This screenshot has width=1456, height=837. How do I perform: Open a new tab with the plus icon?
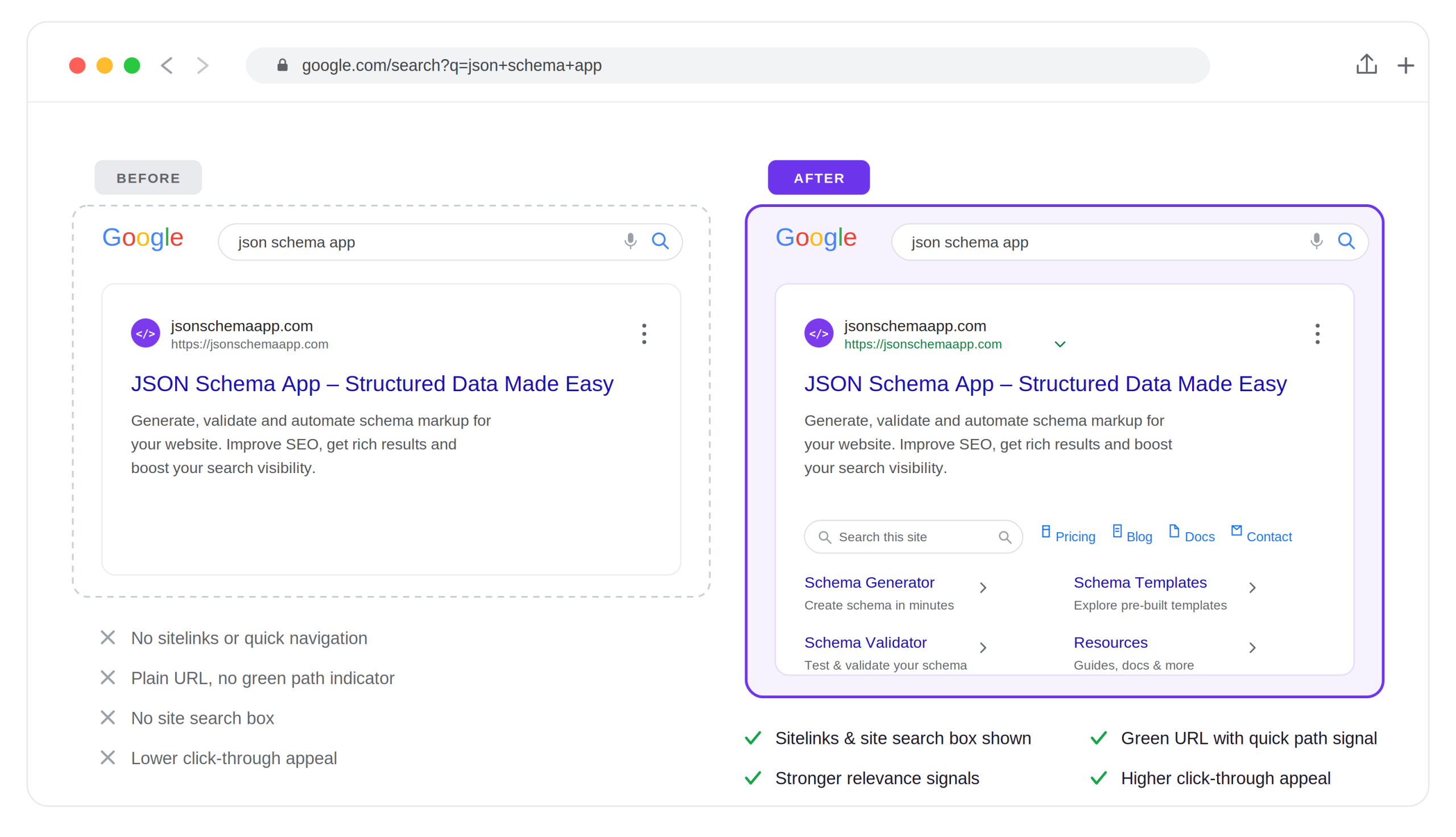pyautogui.click(x=1405, y=65)
